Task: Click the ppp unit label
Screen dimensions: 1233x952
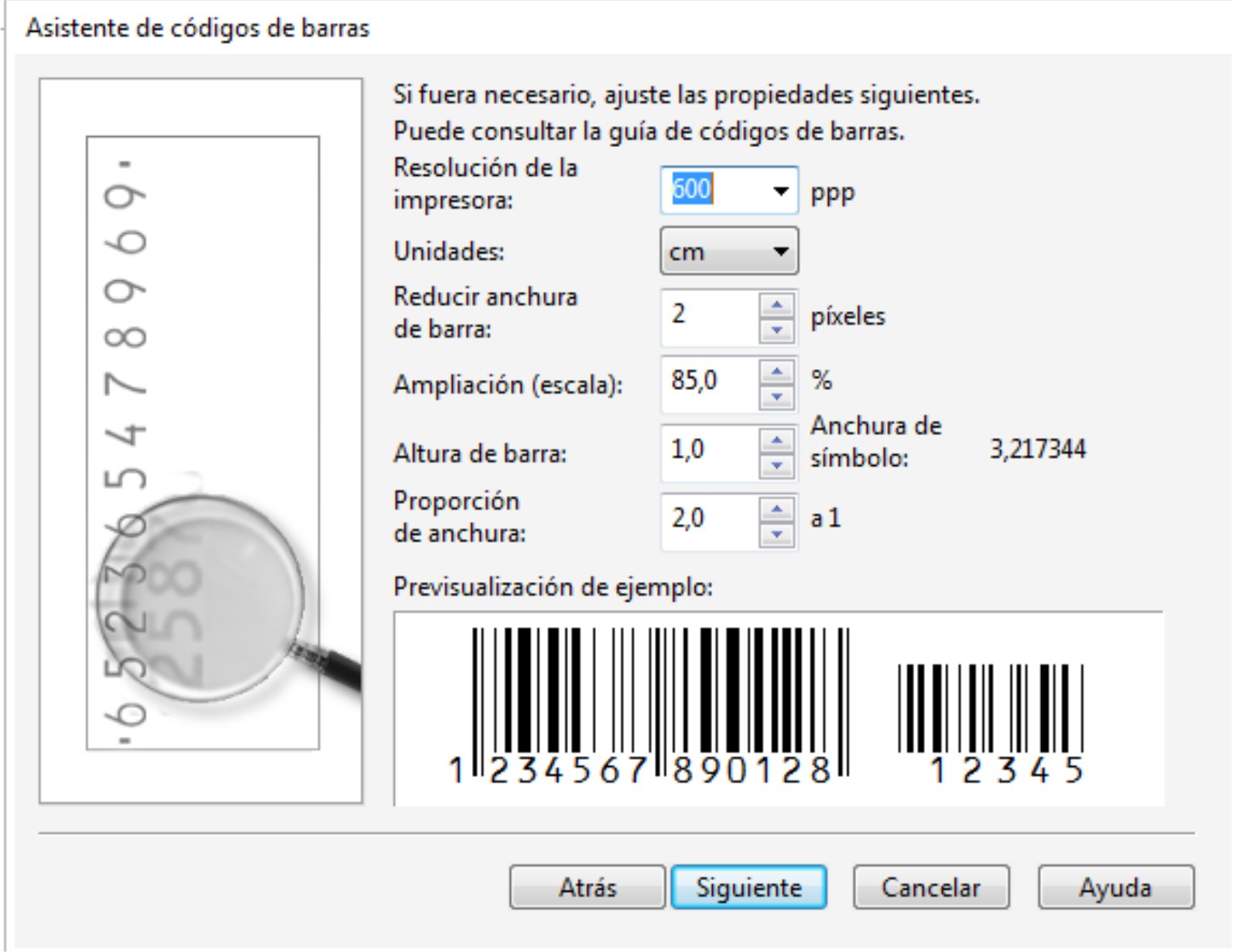Action: pos(832,193)
